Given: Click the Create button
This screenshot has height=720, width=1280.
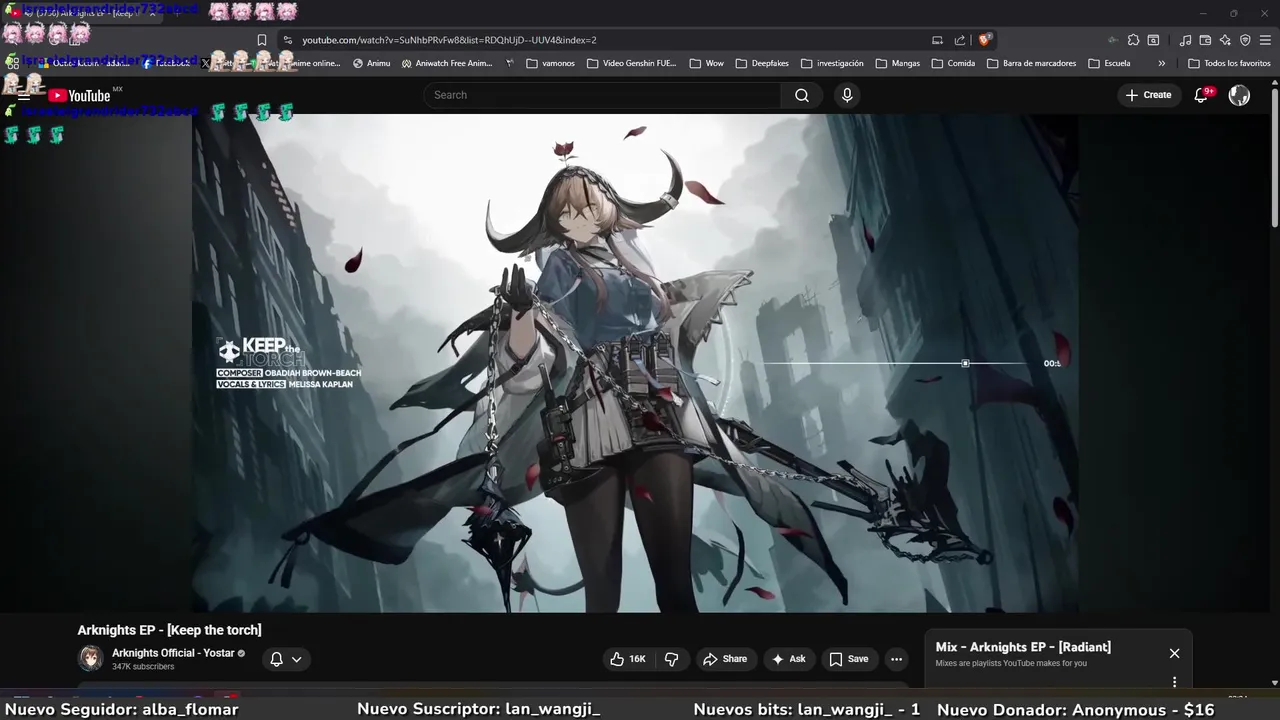Looking at the screenshot, I should (1148, 95).
